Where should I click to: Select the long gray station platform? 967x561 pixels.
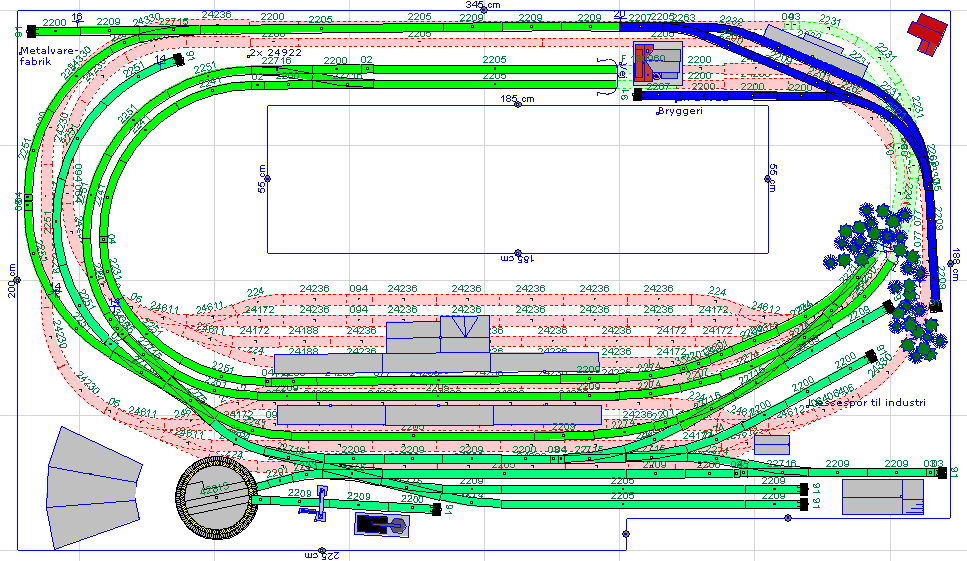pos(439,414)
